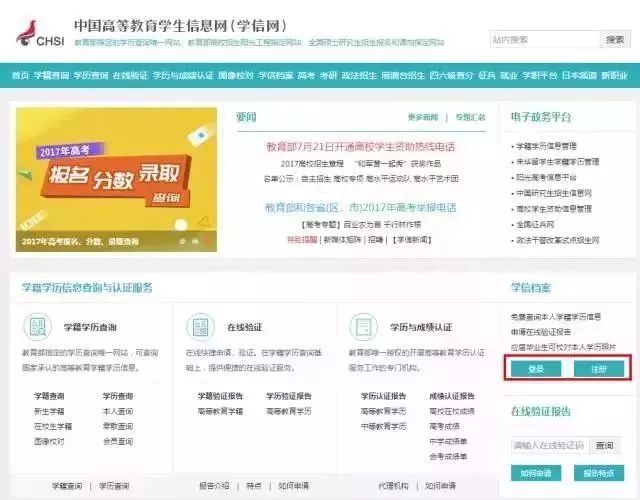Select 学籍查询 in the navigation bar
This screenshot has height=500, width=640.
[x=51, y=76]
